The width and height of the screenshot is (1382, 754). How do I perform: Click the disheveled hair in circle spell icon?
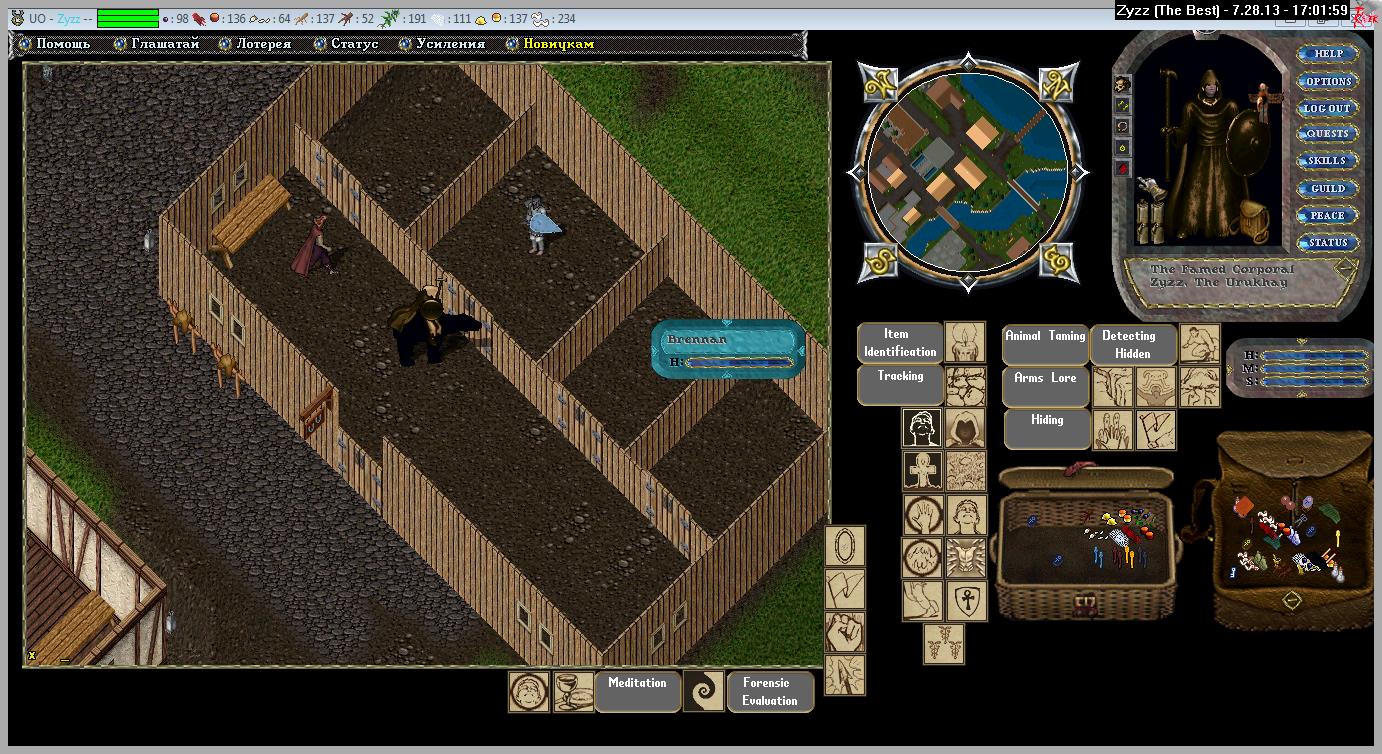[922, 558]
